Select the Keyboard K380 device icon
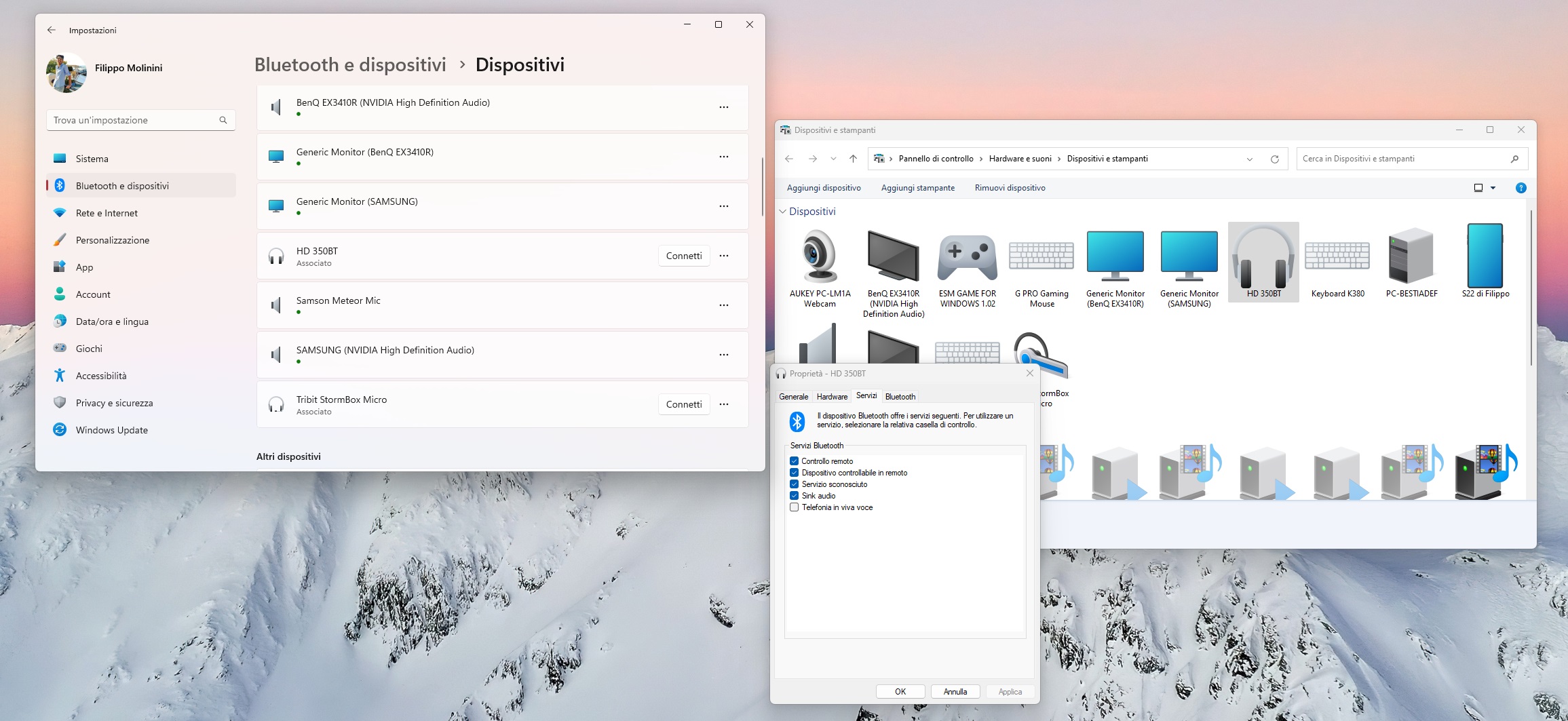Screen dimensions: 1568x721 (1337, 262)
